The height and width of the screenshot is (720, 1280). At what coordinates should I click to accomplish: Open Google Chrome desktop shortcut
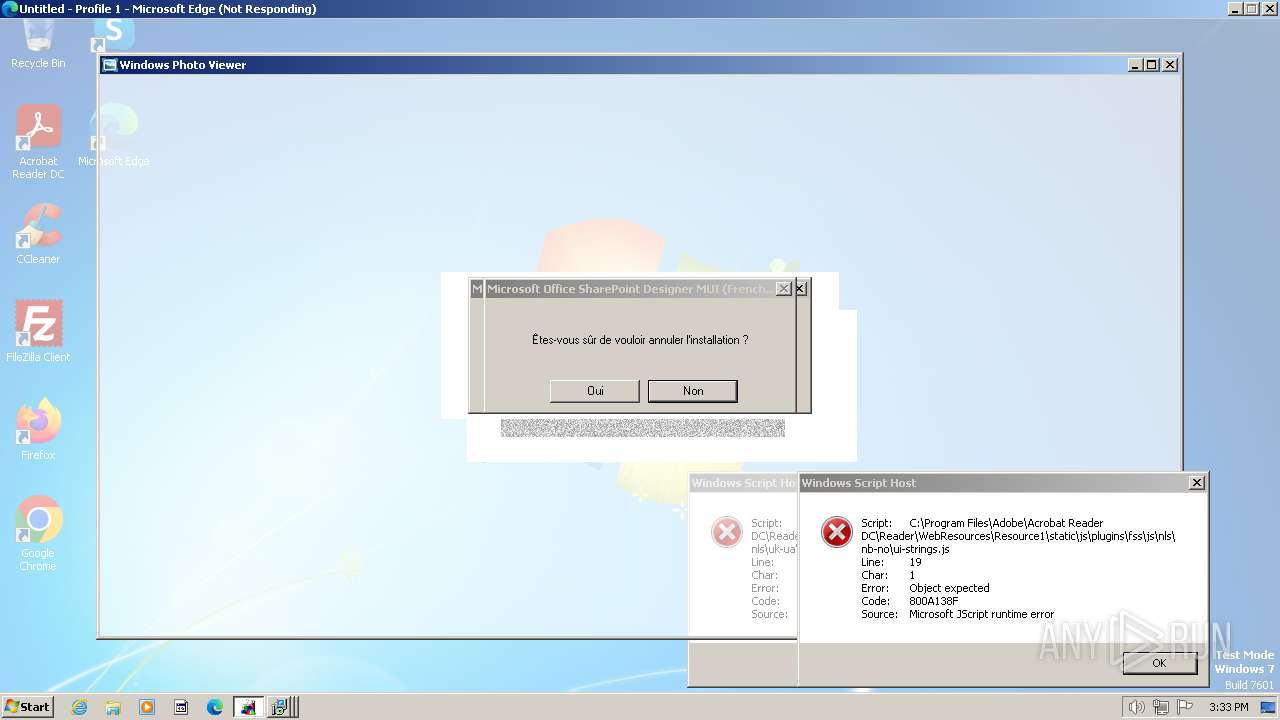38,534
